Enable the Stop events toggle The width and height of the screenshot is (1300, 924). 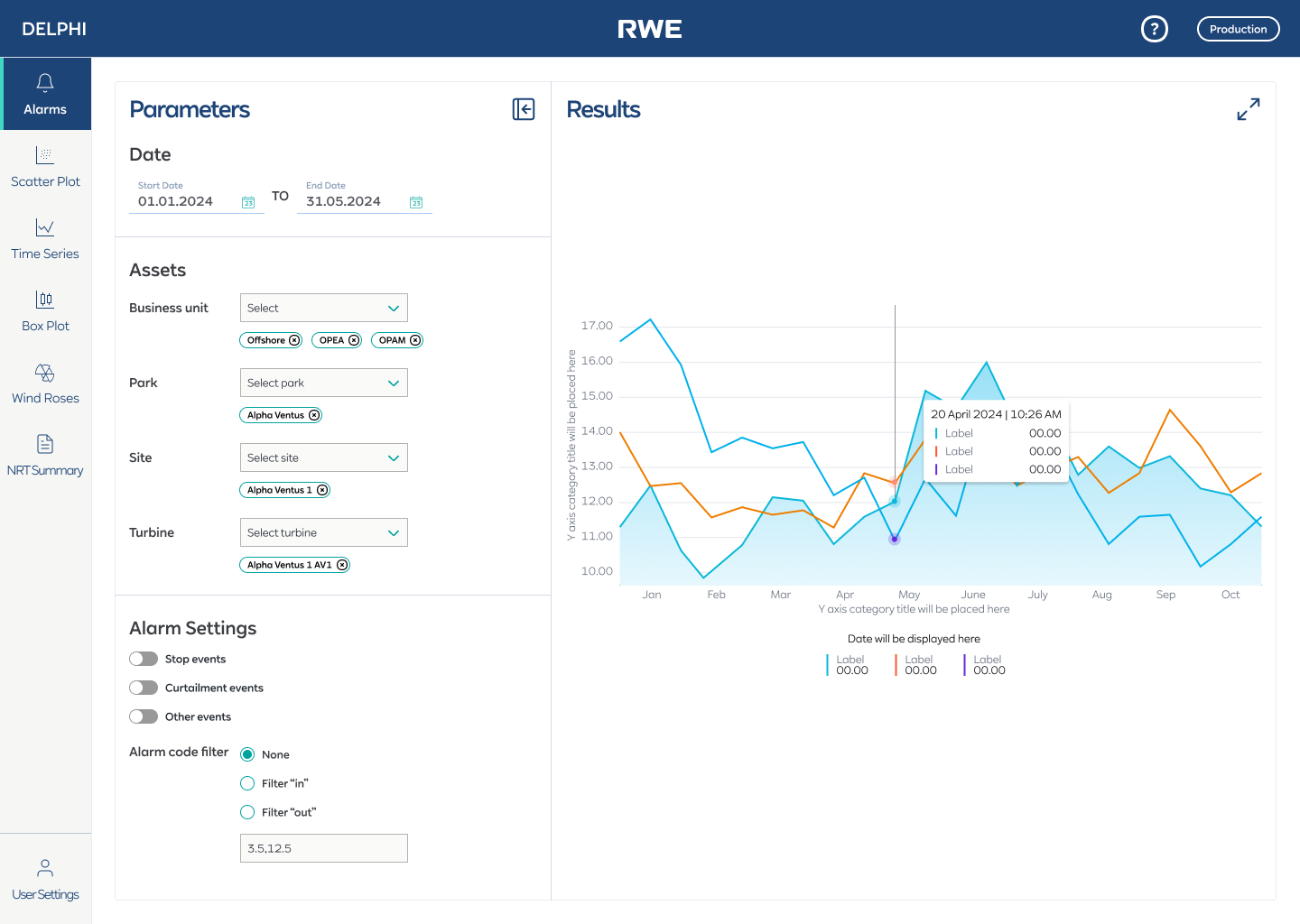coord(144,659)
